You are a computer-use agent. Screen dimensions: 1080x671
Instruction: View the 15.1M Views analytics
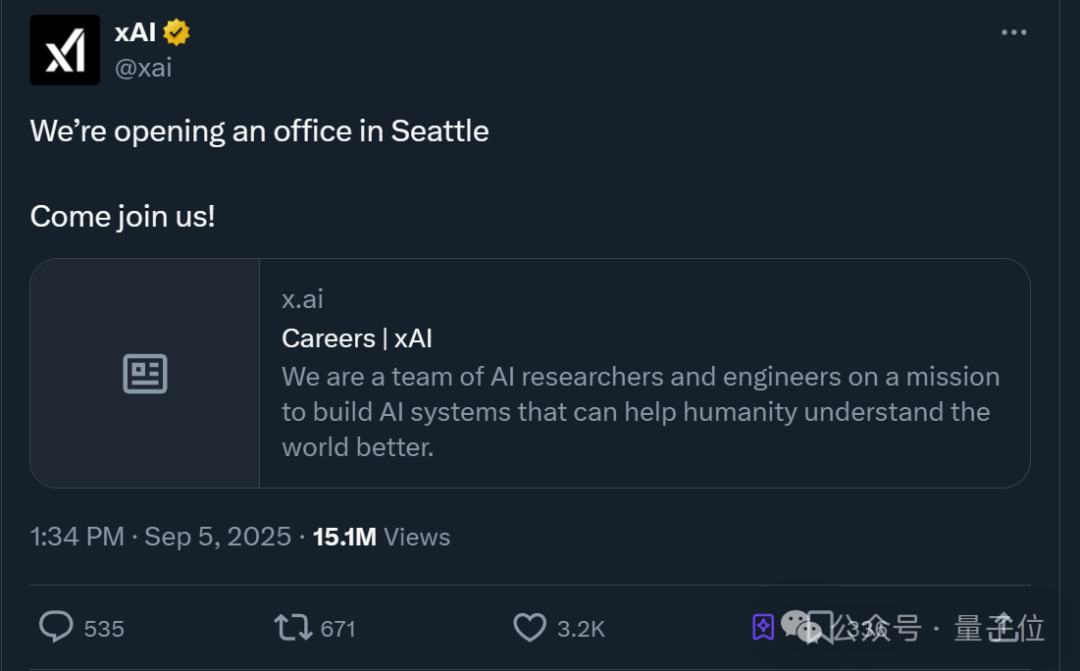381,537
